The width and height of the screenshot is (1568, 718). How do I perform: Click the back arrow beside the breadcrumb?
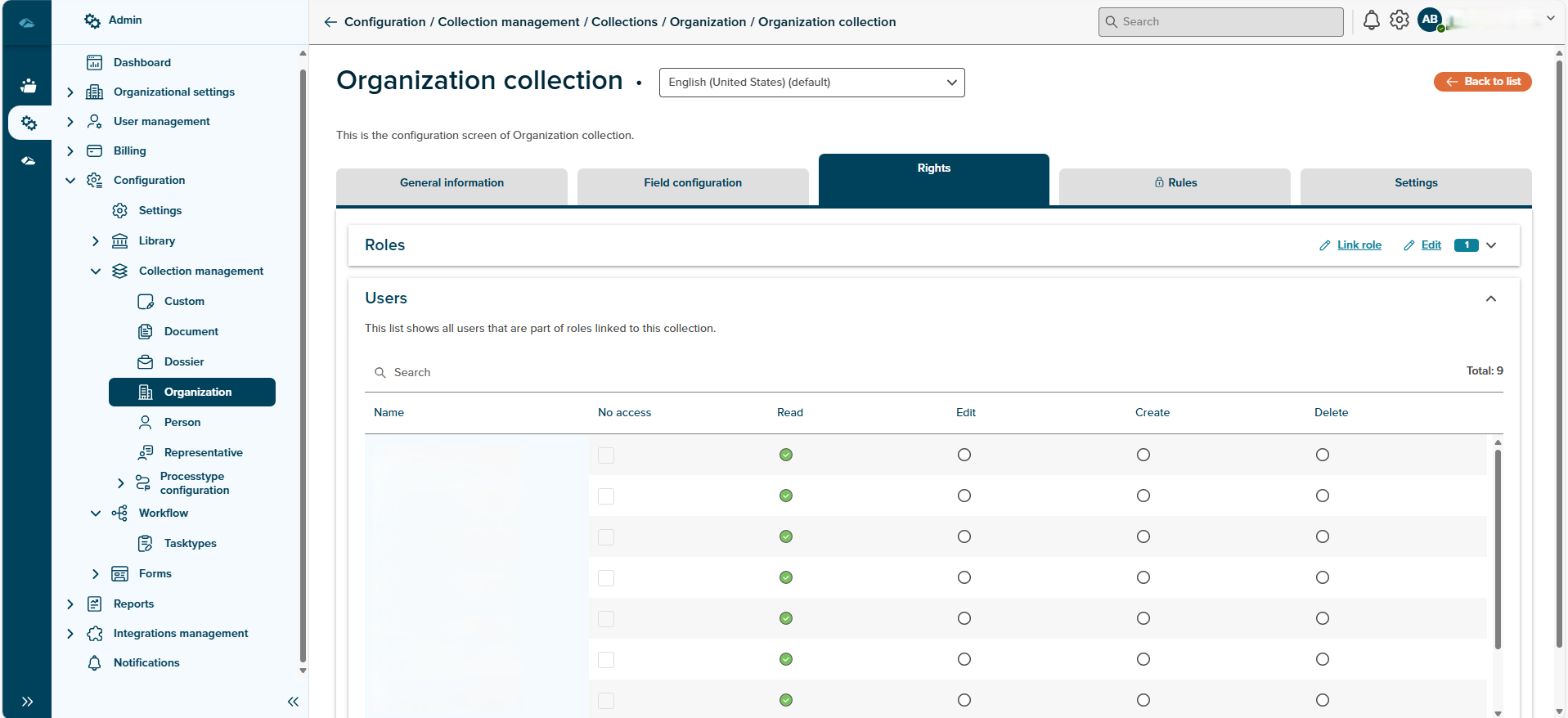click(330, 22)
